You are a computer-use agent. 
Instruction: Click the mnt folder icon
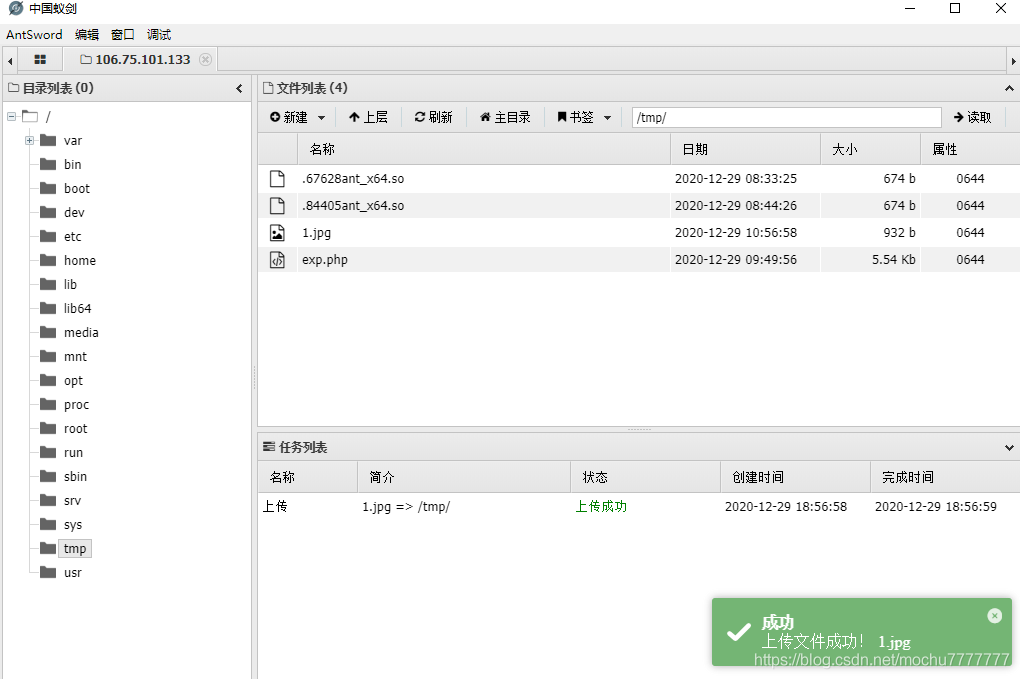[48, 356]
